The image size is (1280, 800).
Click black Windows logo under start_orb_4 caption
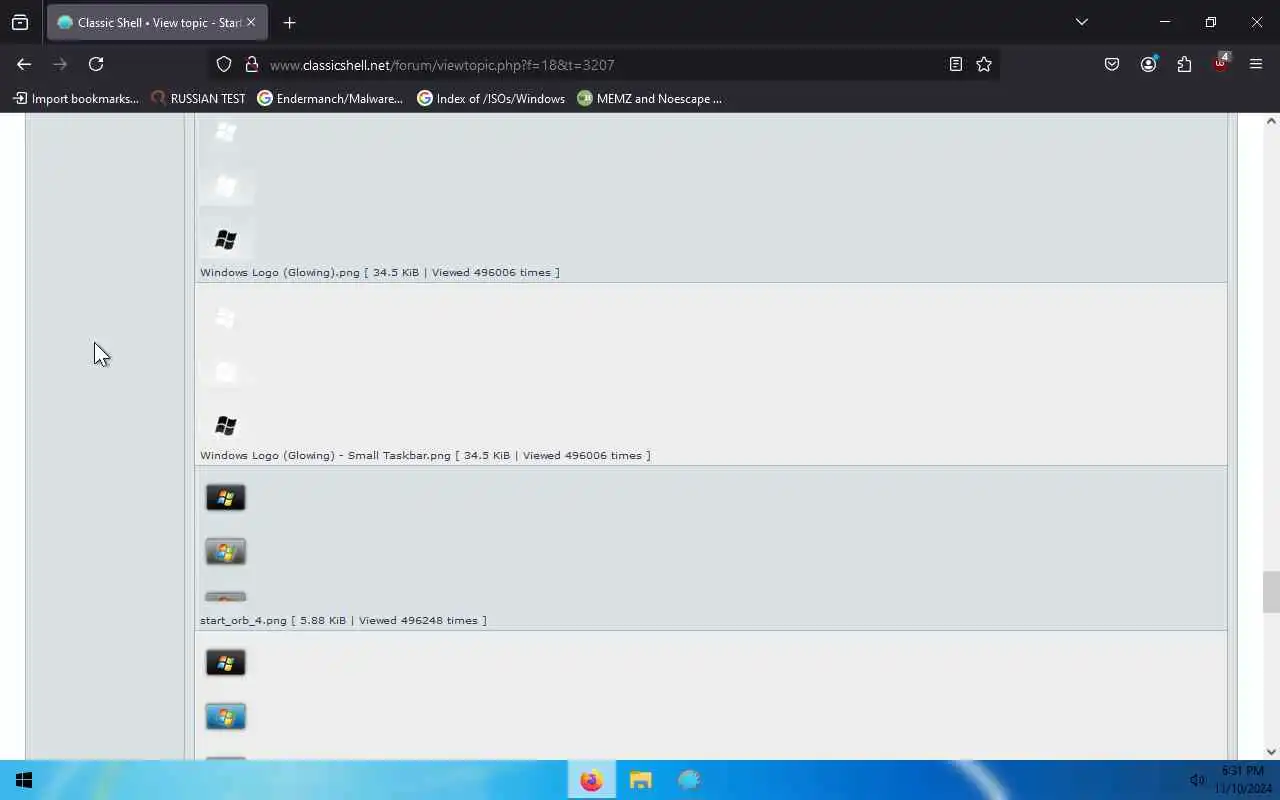point(226,663)
